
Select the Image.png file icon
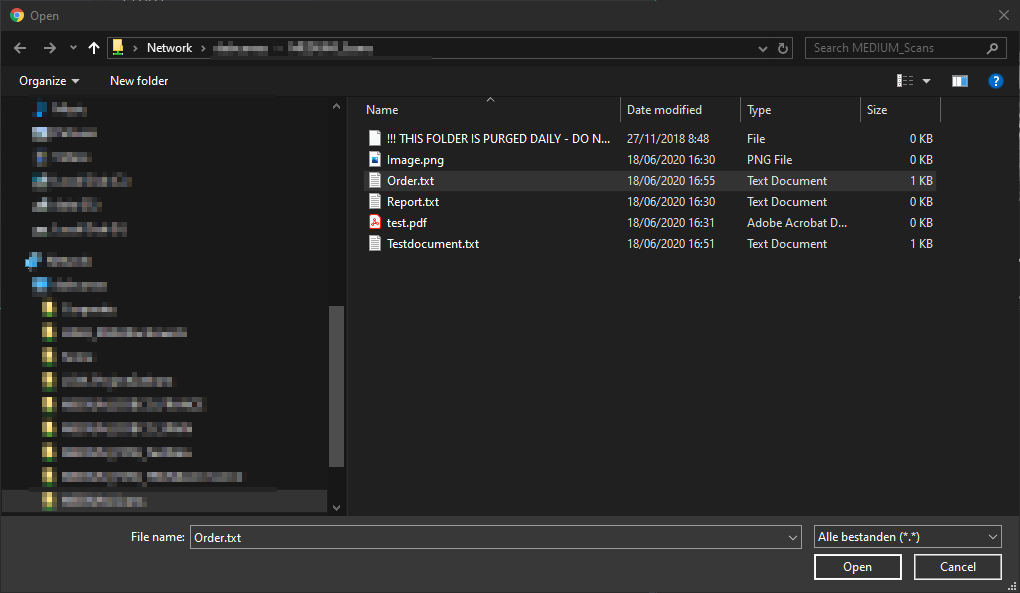(x=375, y=160)
